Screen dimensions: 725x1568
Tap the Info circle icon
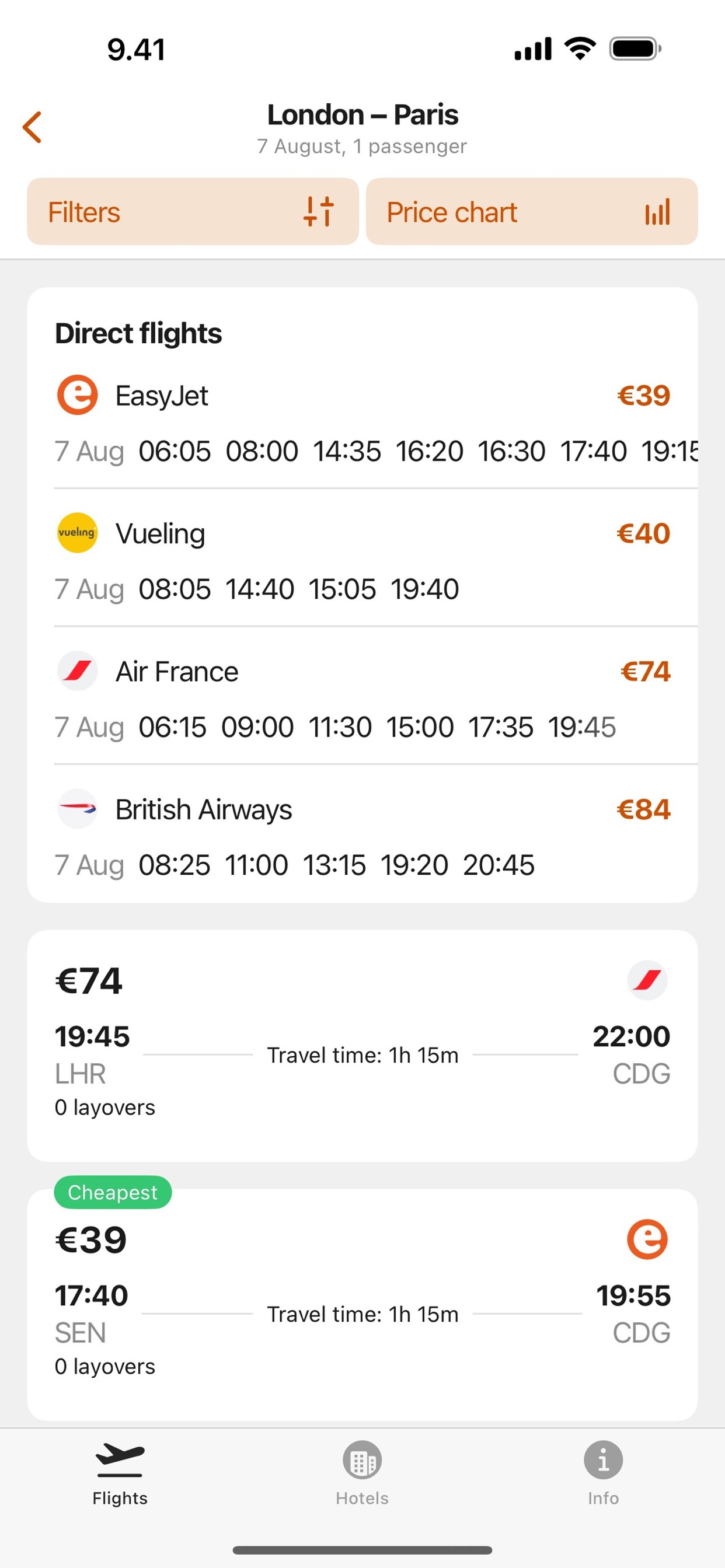pos(602,1459)
